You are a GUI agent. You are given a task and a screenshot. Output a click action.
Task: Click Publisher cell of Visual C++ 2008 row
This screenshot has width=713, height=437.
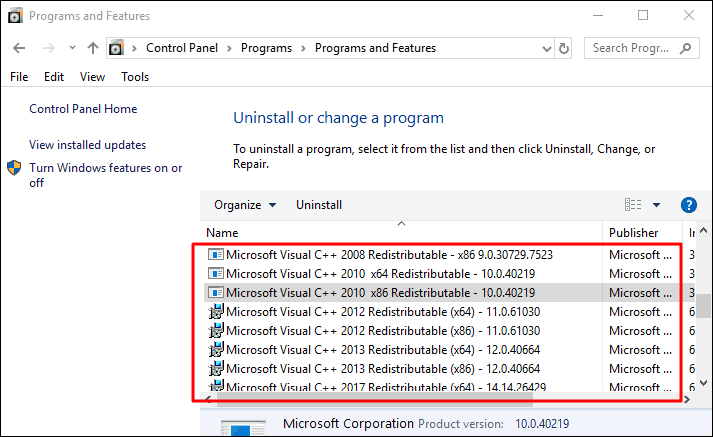click(640, 255)
